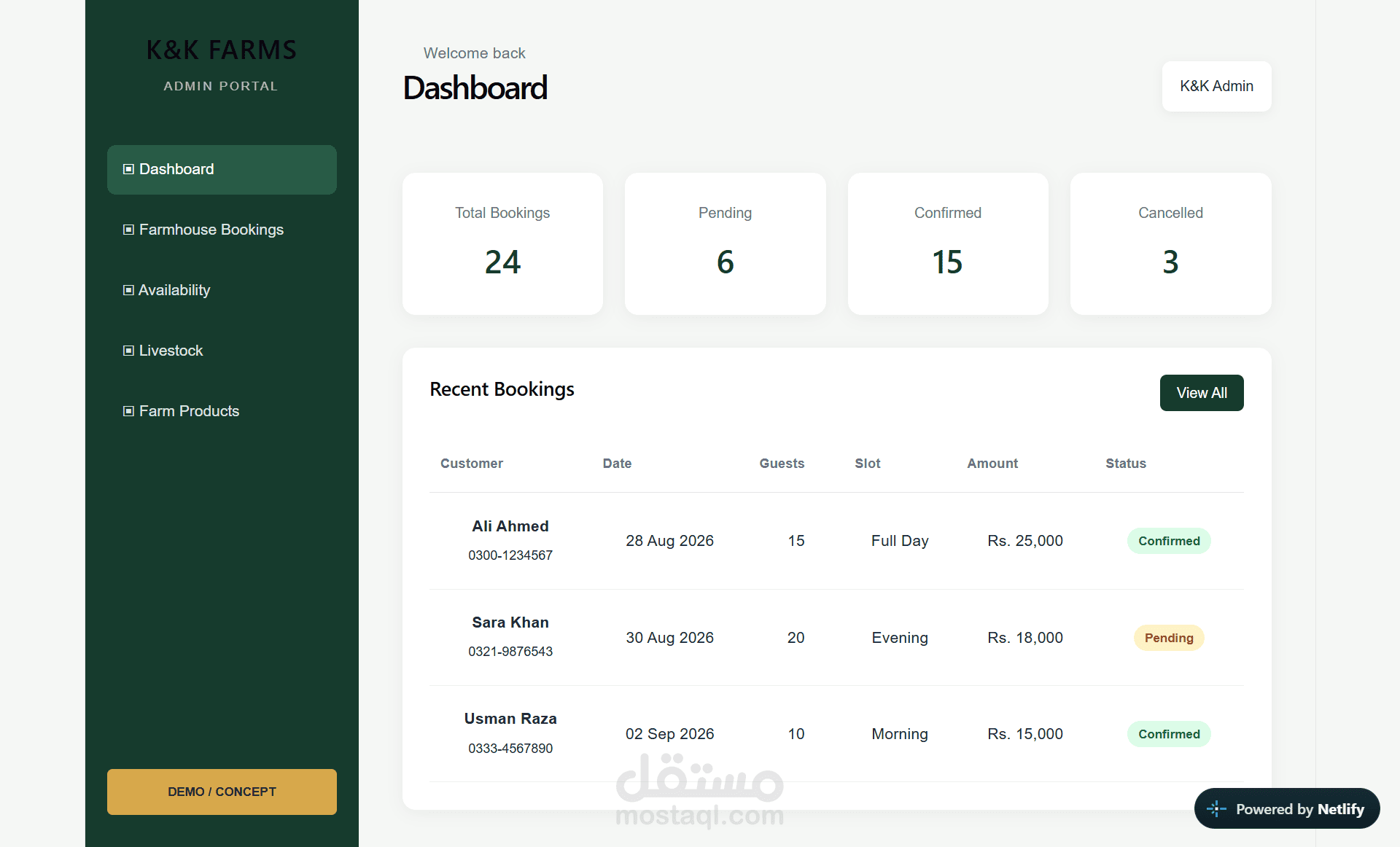Click the Pending stat card

[725, 243]
